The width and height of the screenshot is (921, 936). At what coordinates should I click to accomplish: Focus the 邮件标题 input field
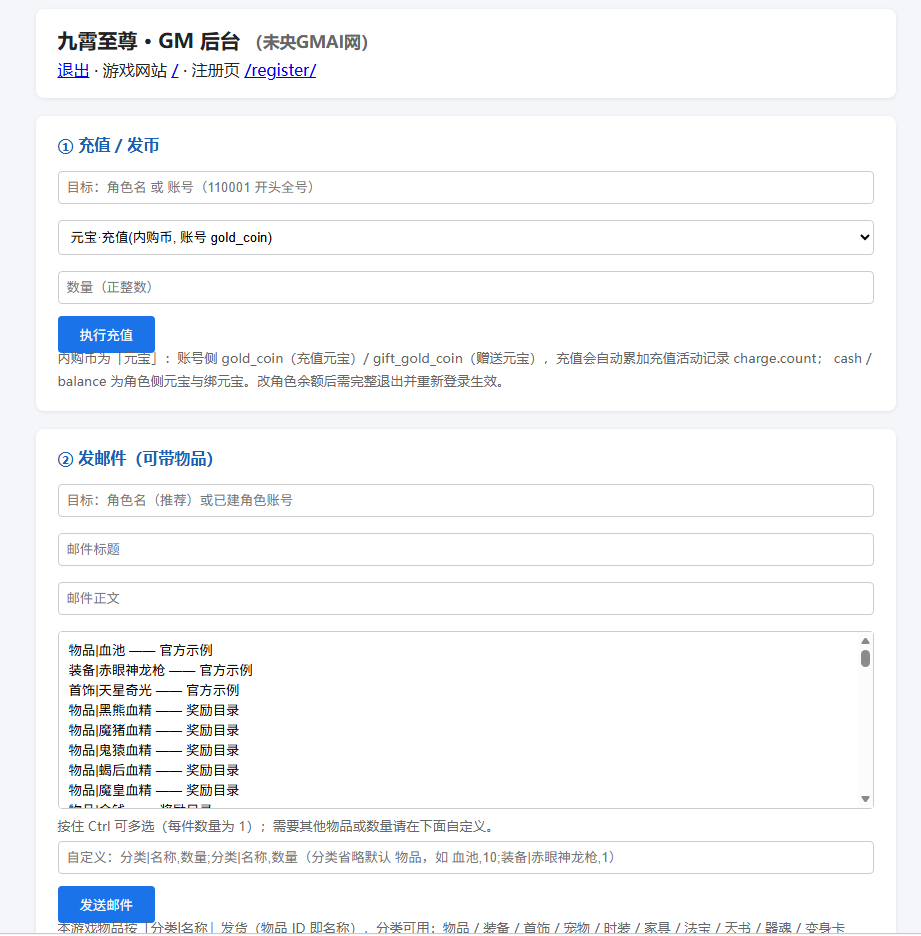tap(466, 549)
